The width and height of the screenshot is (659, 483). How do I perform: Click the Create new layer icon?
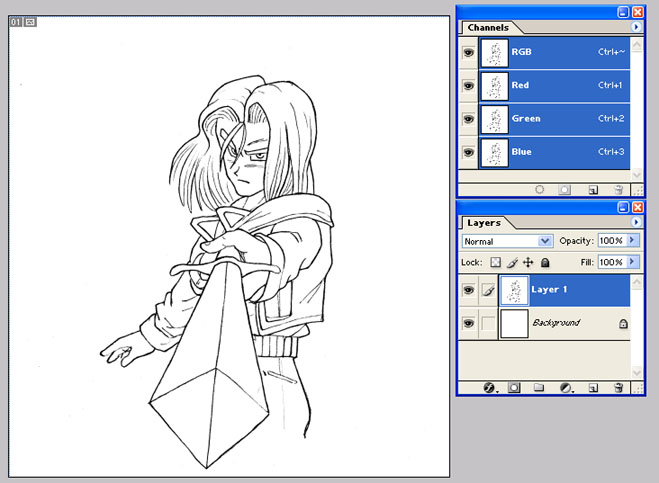pyautogui.click(x=592, y=387)
